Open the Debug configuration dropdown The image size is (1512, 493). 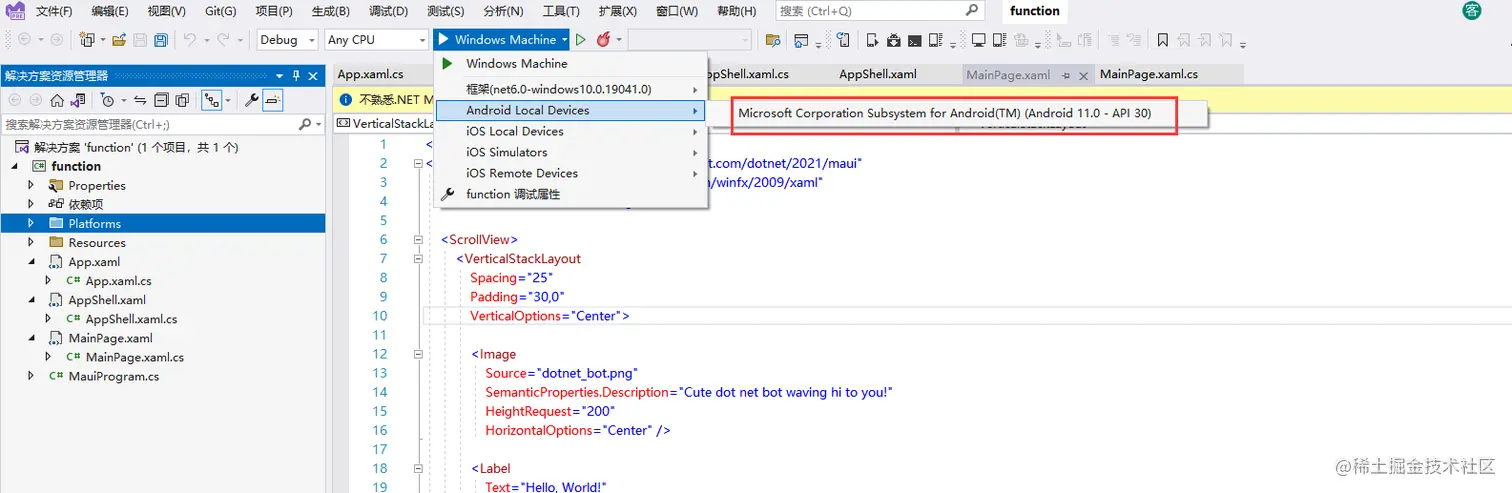coord(287,40)
